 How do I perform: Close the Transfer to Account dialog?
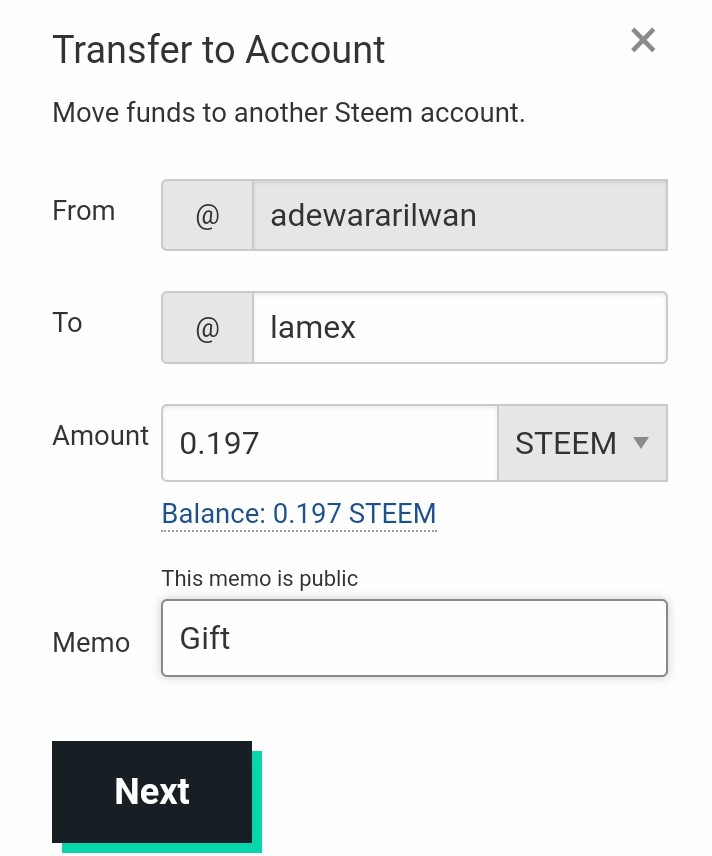point(643,41)
